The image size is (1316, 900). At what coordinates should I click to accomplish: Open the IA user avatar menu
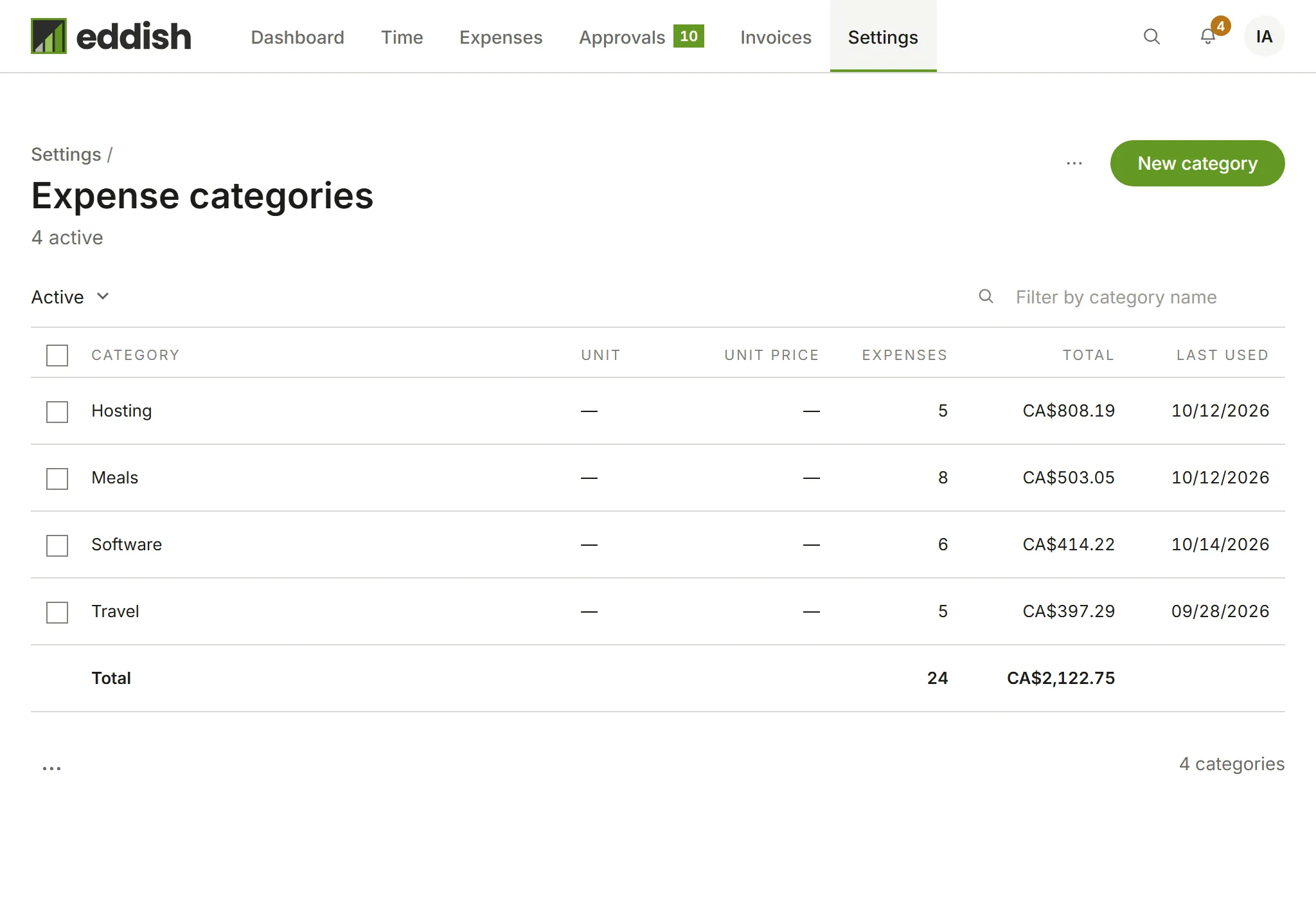1264,36
